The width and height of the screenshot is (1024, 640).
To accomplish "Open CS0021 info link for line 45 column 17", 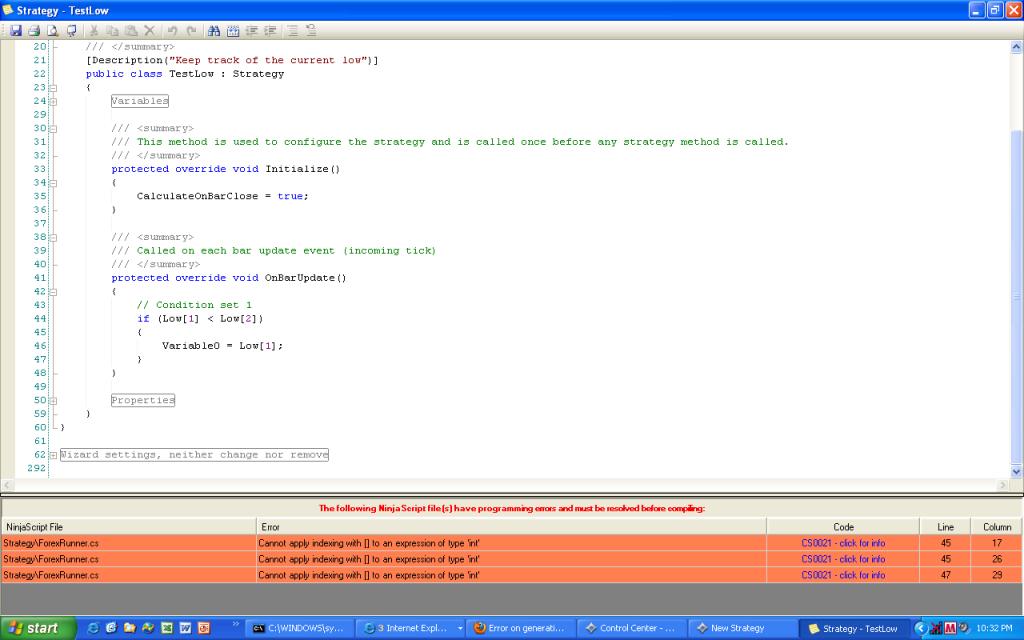I will [x=843, y=543].
